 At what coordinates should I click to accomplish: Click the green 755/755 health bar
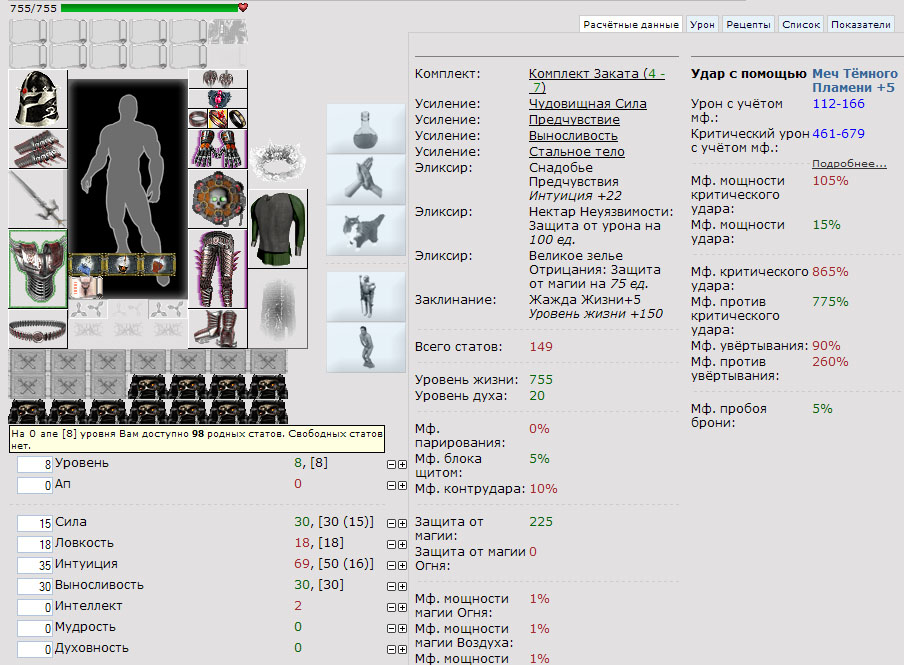pyautogui.click(x=150, y=8)
